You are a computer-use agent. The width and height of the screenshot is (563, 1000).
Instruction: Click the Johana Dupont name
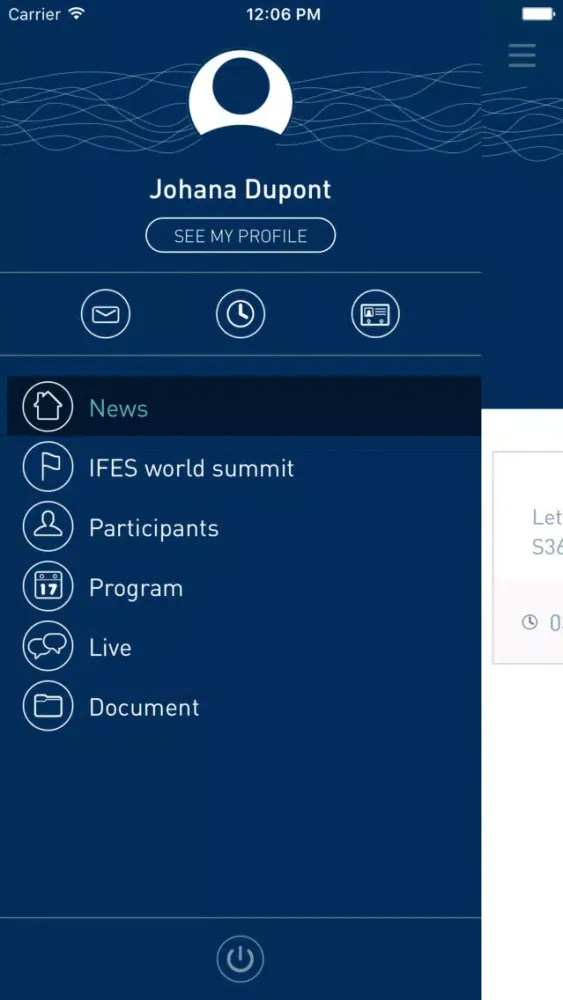240,189
